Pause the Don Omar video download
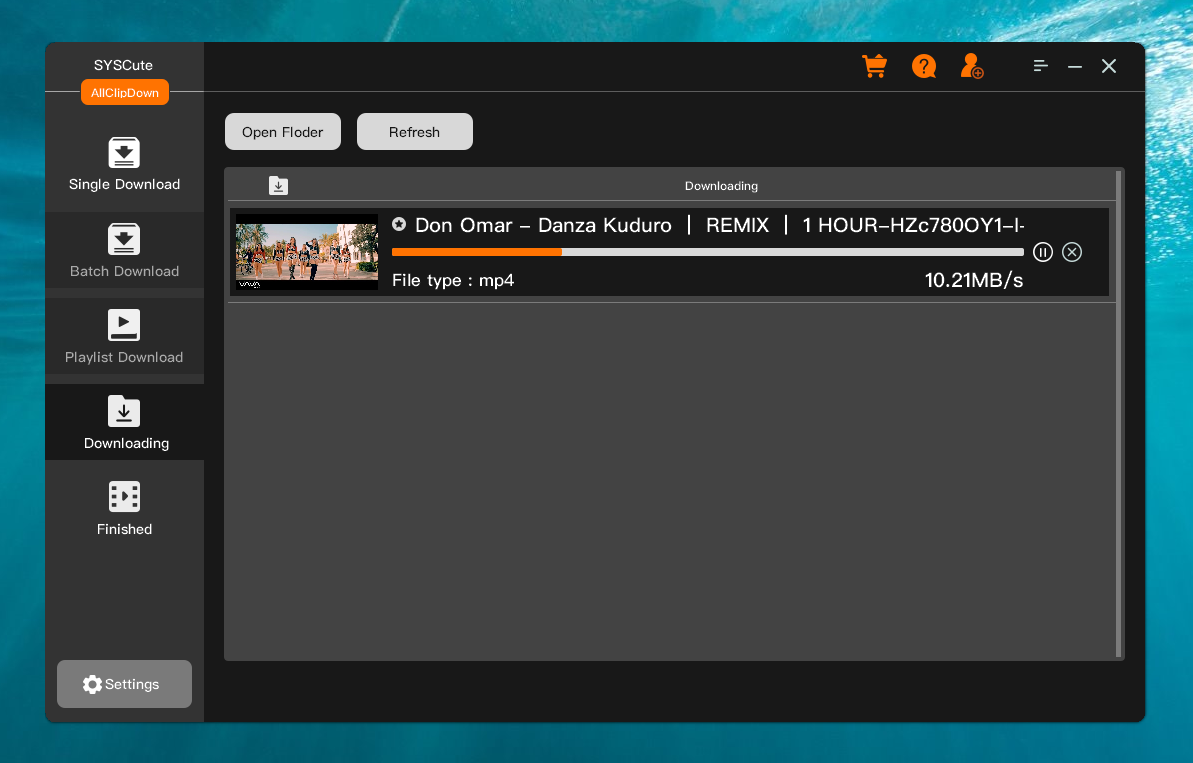 coord(1043,252)
